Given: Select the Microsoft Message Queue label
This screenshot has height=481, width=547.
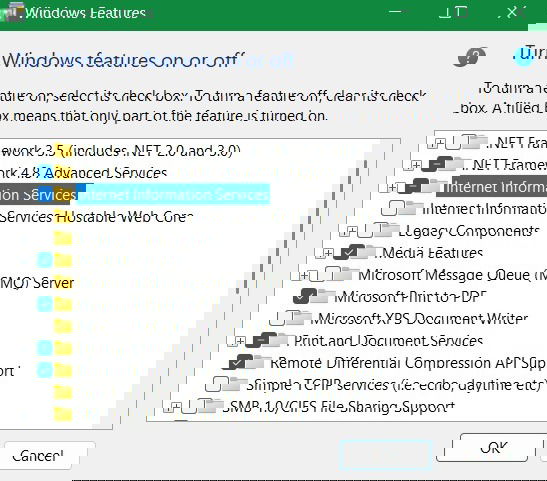Looking at the screenshot, I should tap(453, 275).
